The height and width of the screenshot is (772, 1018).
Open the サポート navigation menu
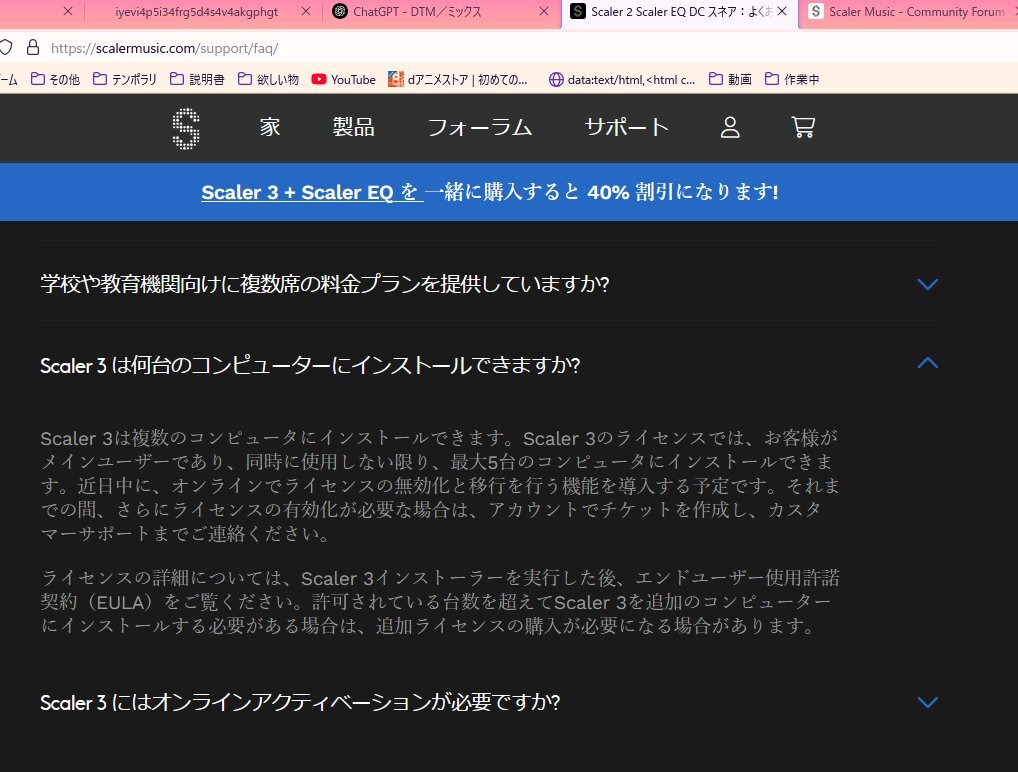(x=627, y=127)
